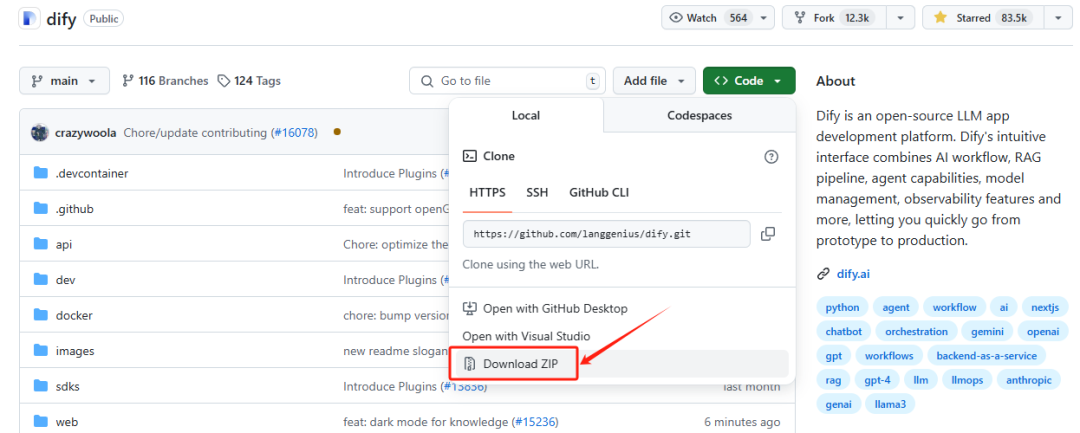Click the Clone help question mark icon
This screenshot has width=1080, height=433.
[x=771, y=157]
